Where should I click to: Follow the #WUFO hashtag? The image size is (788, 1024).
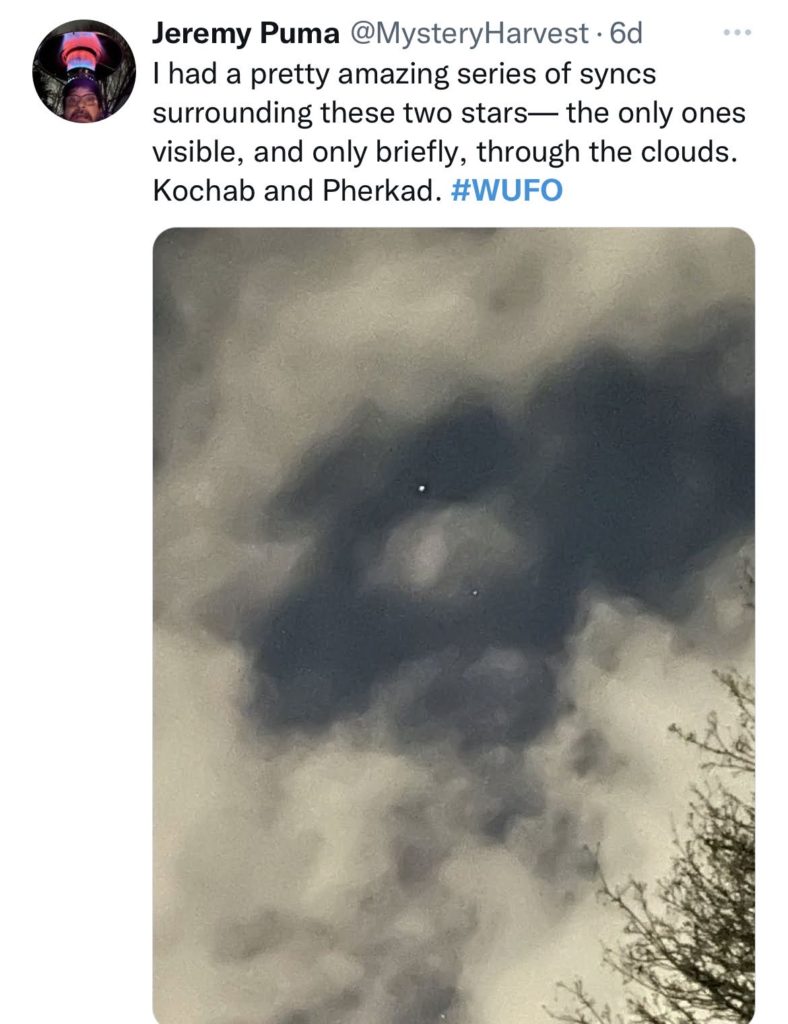coord(507,190)
